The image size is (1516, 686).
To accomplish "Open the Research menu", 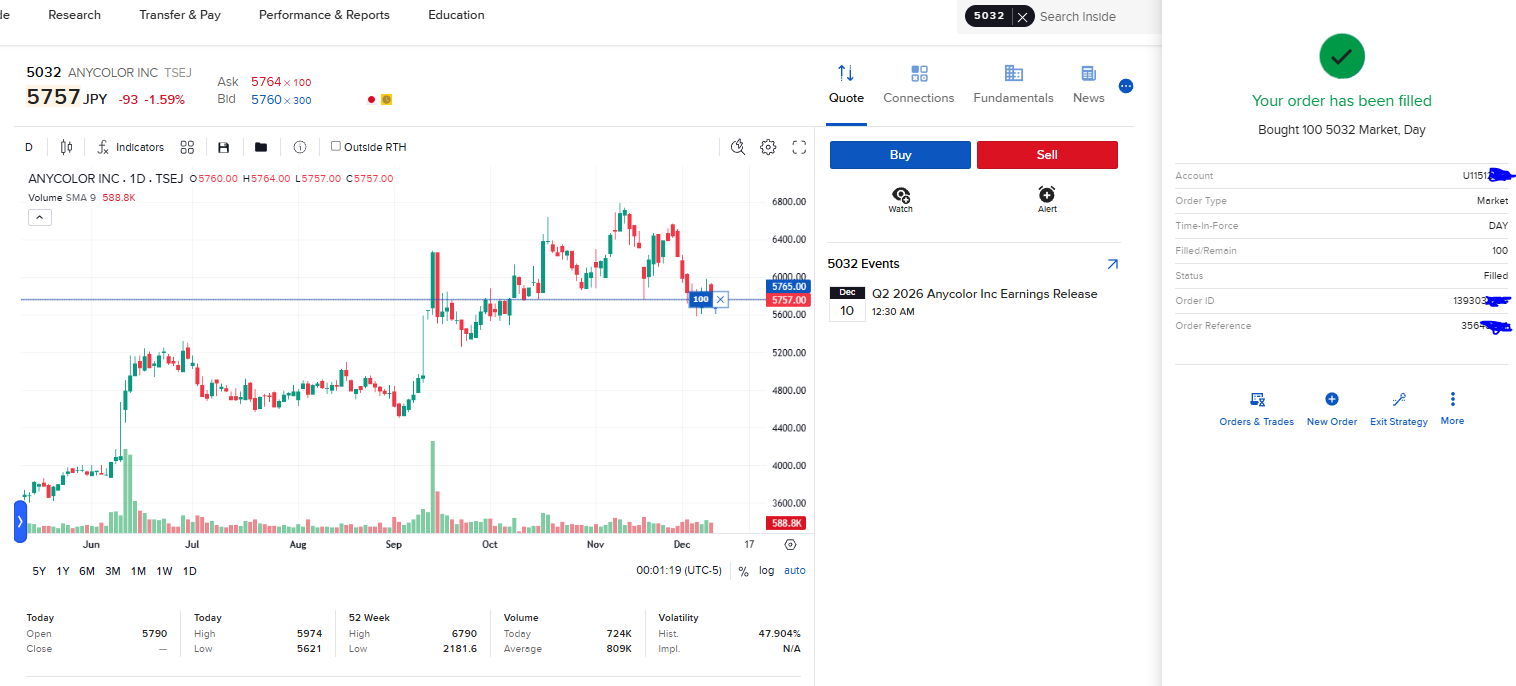I will pyautogui.click(x=74, y=15).
